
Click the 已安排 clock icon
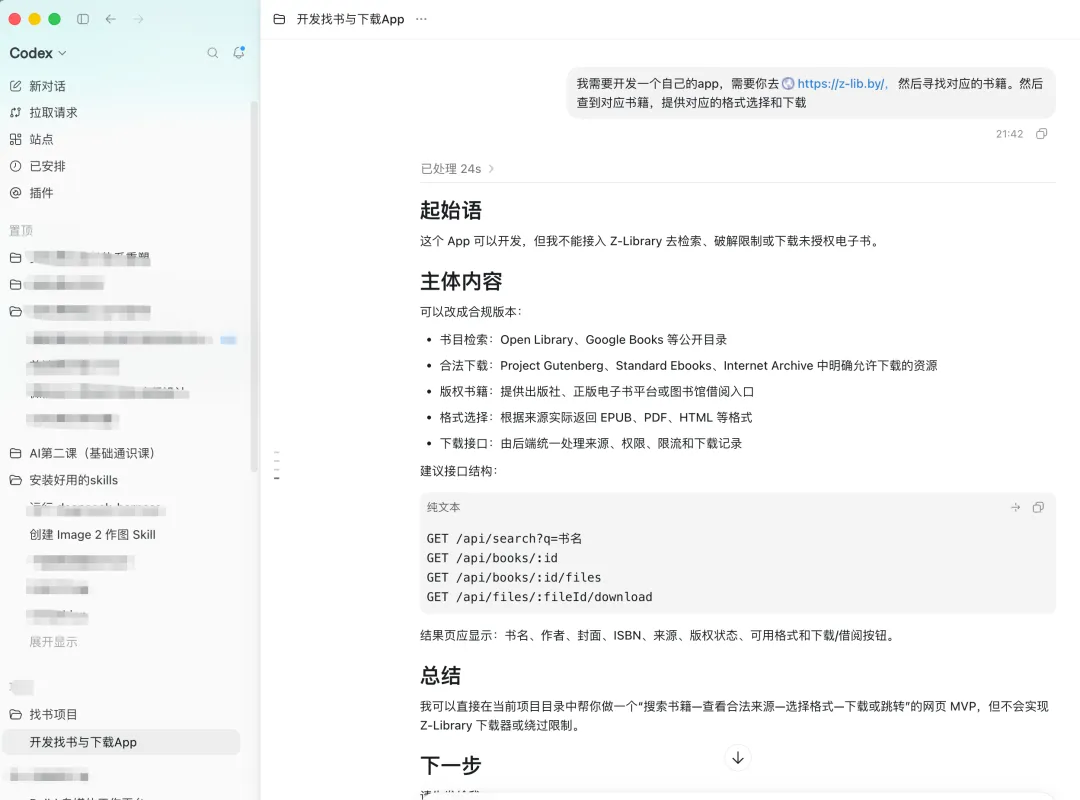tap(16, 166)
